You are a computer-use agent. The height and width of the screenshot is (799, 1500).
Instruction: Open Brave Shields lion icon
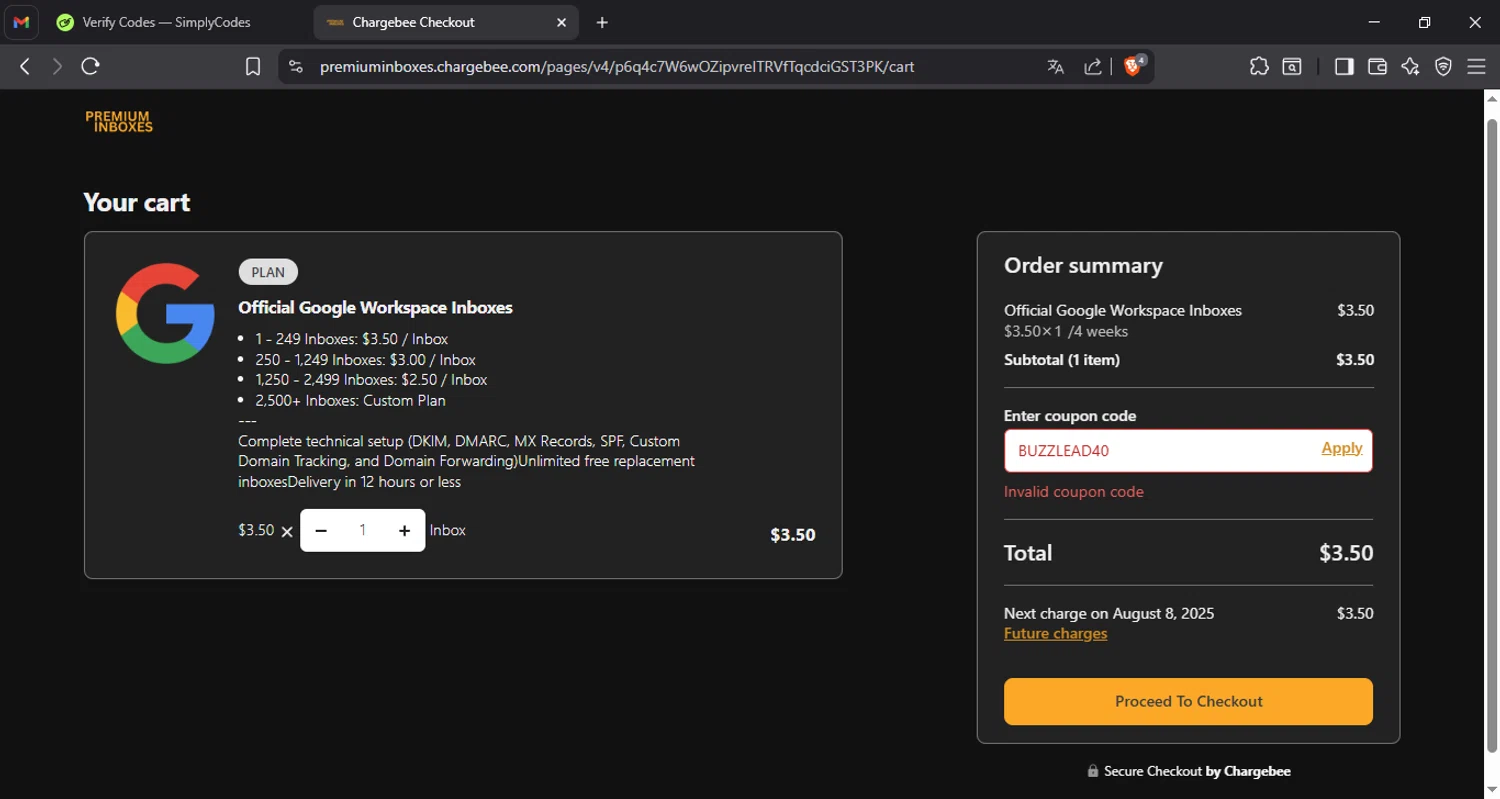tap(1134, 66)
